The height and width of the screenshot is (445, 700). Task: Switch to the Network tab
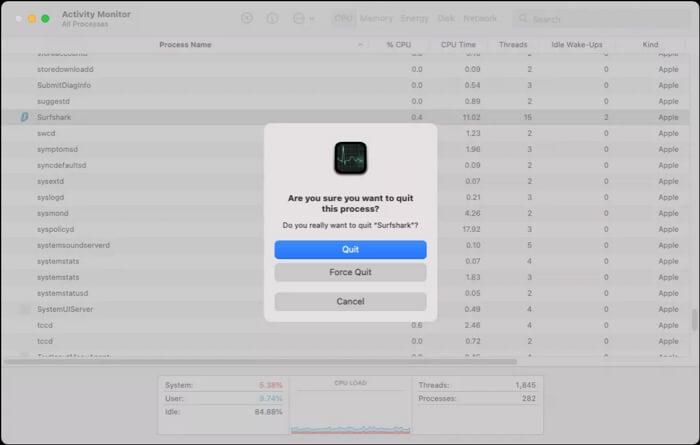click(480, 18)
